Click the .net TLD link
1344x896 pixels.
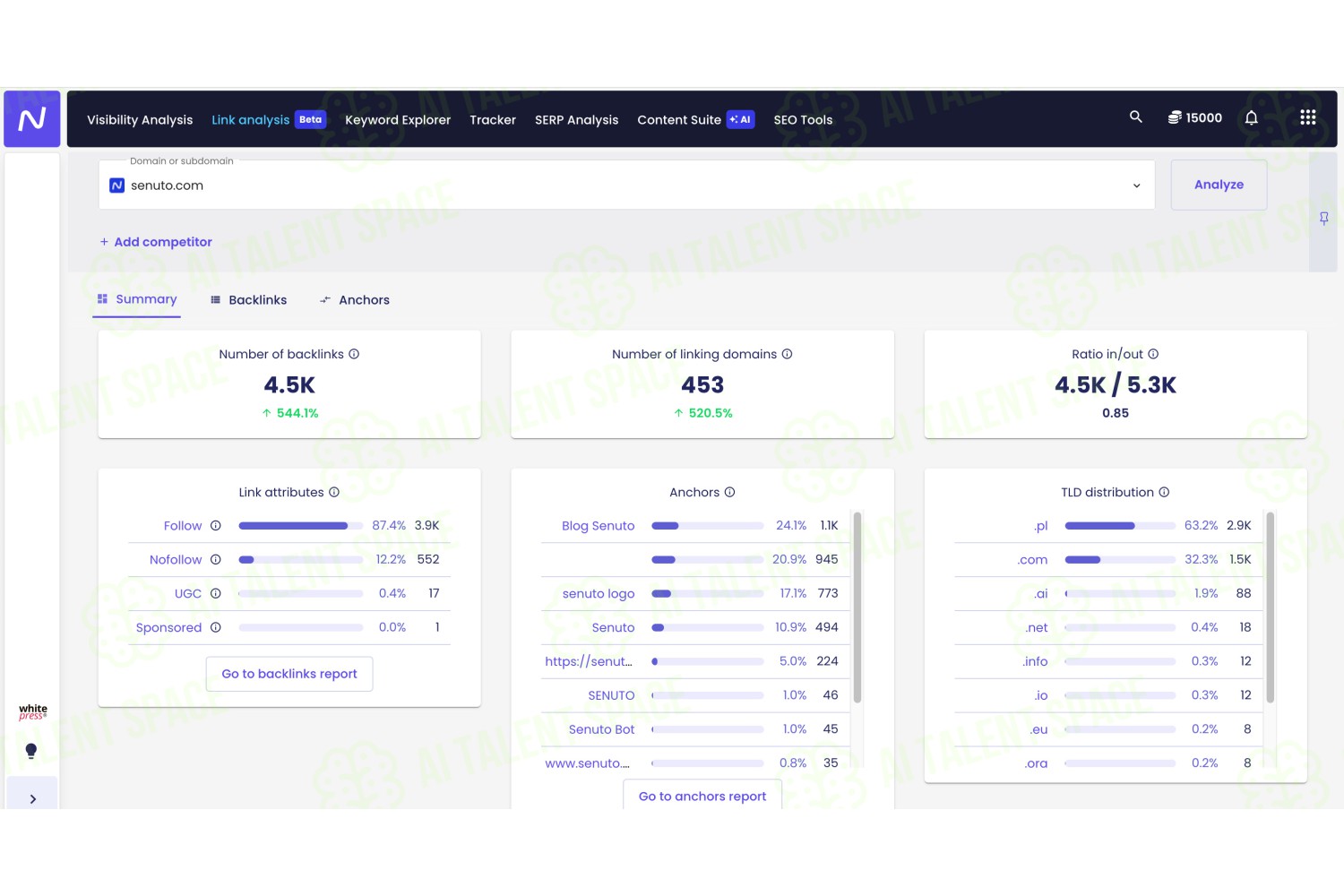[1037, 628]
